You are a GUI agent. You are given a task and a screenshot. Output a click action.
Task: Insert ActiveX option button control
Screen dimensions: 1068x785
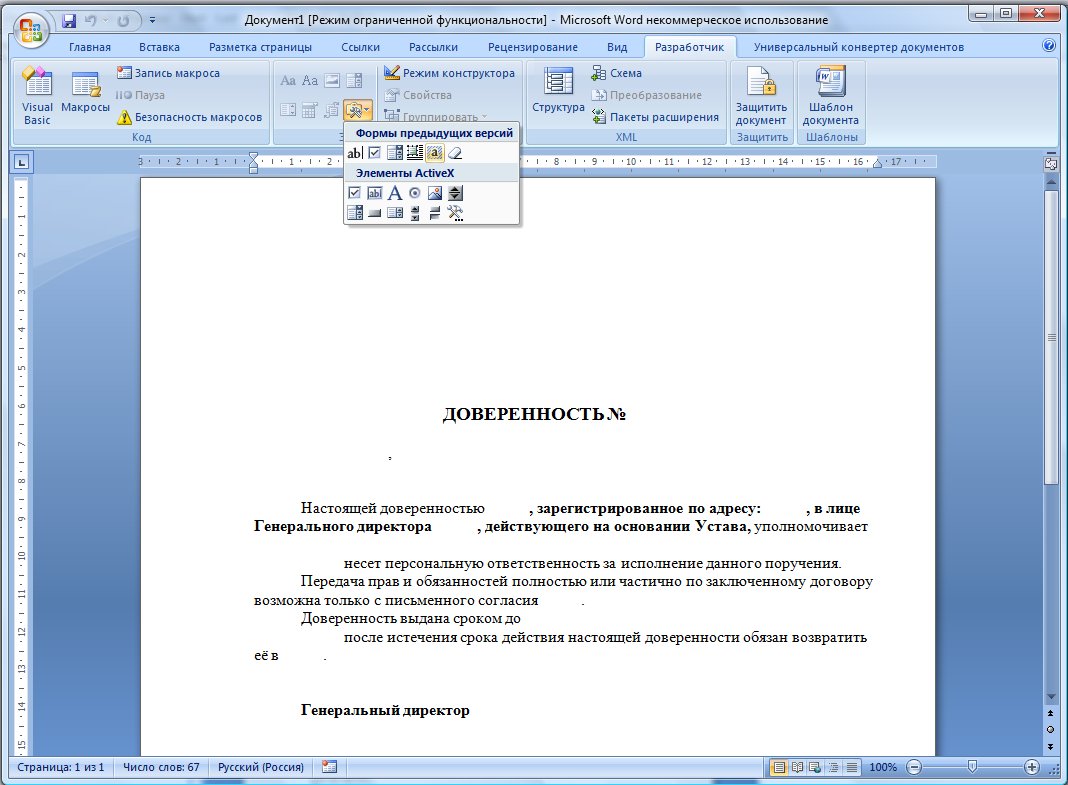[x=415, y=193]
